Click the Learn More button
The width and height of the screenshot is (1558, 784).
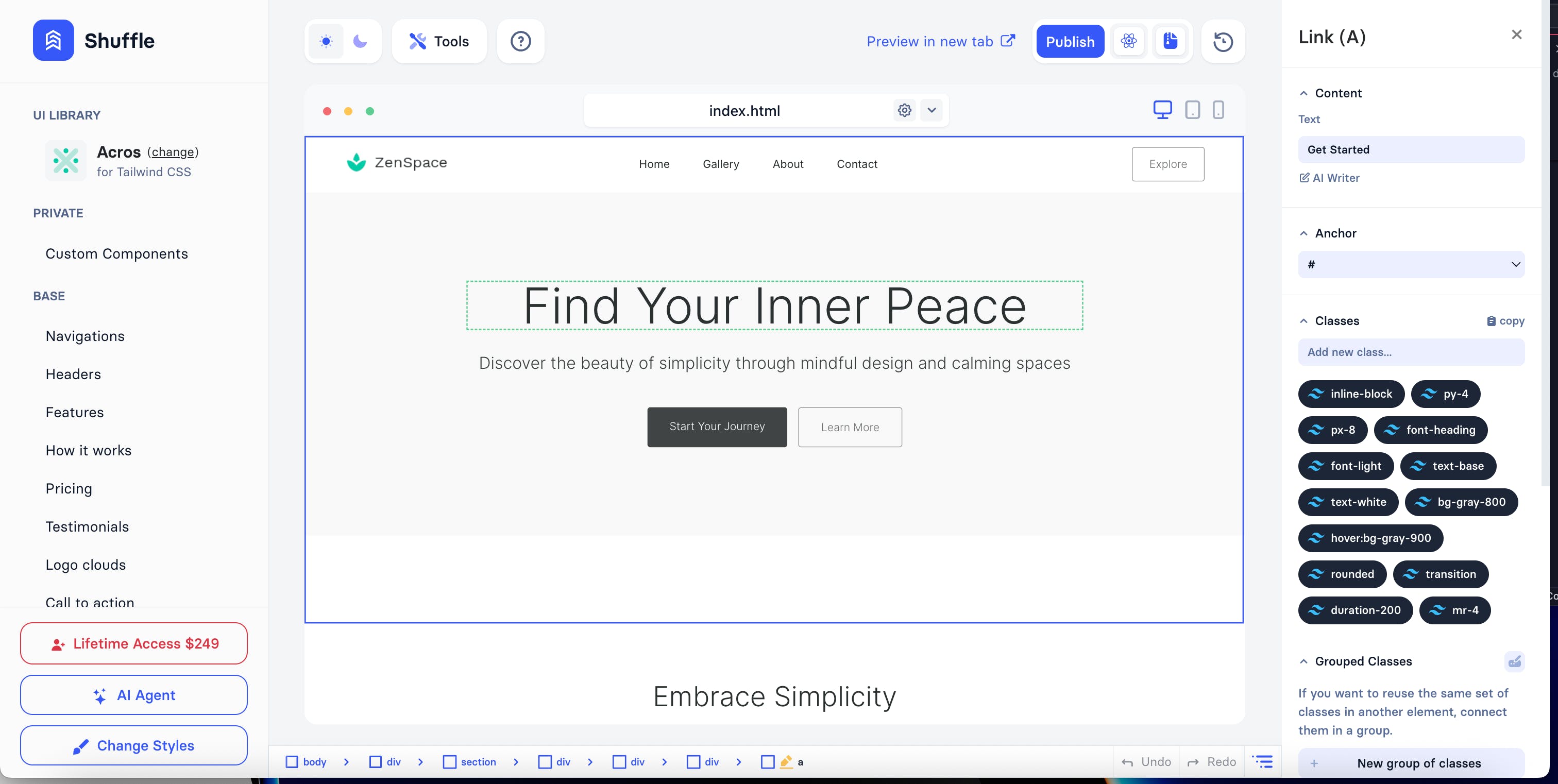click(850, 427)
